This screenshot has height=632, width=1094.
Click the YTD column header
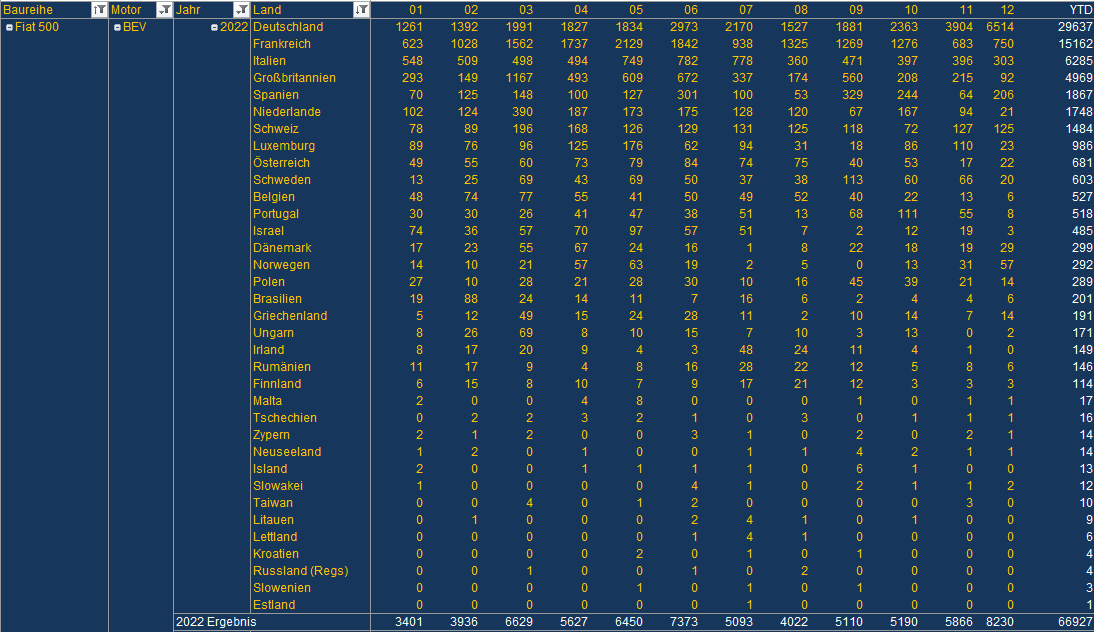pos(1080,9)
